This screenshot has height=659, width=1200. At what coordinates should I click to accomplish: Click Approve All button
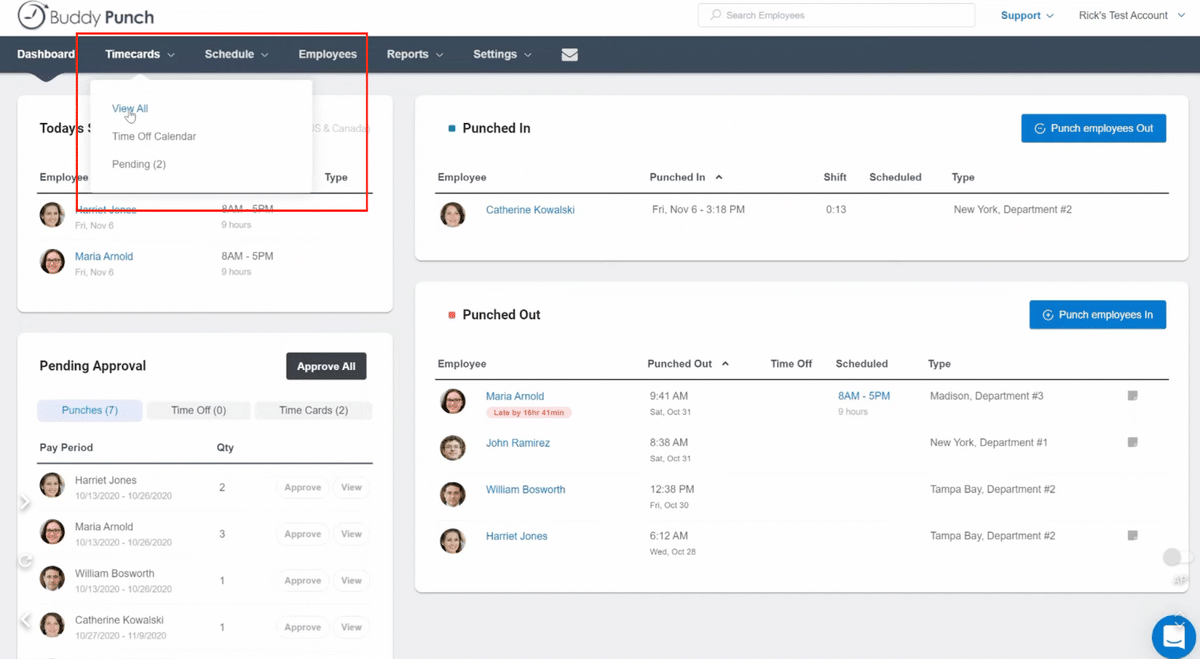pos(326,366)
